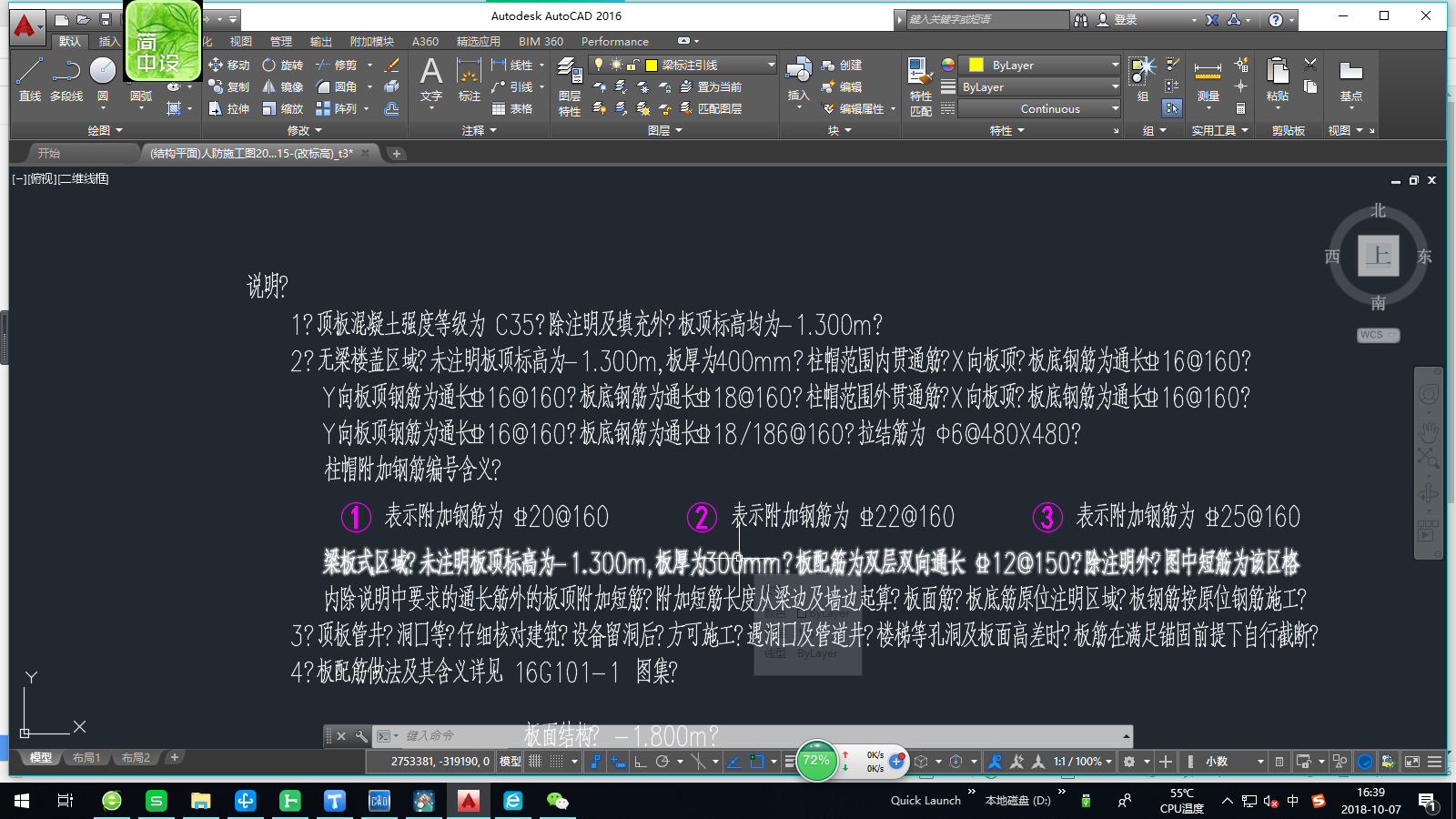This screenshot has width=1456, height=819.
Task: Open the Continuous linetype dropdown
Action: (x=1040, y=109)
